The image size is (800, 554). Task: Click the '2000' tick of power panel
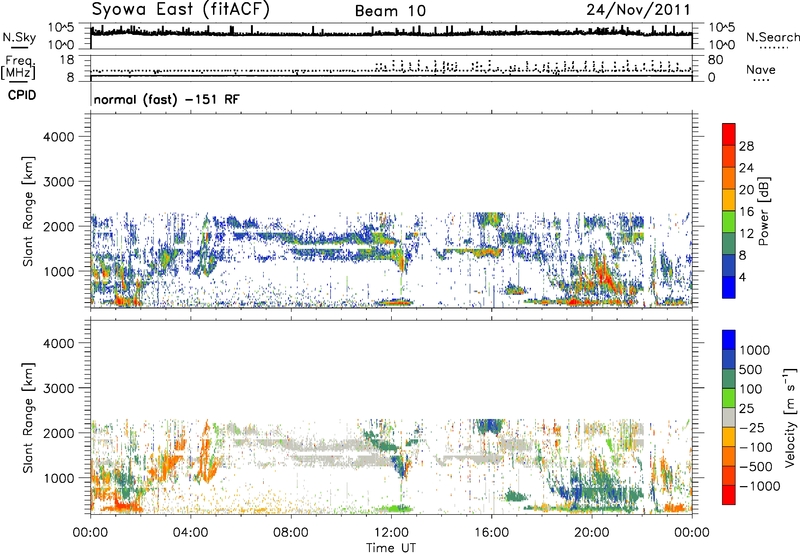58,226
